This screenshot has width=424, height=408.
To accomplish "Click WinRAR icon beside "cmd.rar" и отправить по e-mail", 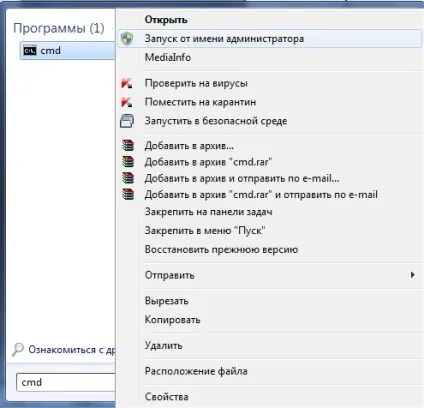I will point(128,194).
